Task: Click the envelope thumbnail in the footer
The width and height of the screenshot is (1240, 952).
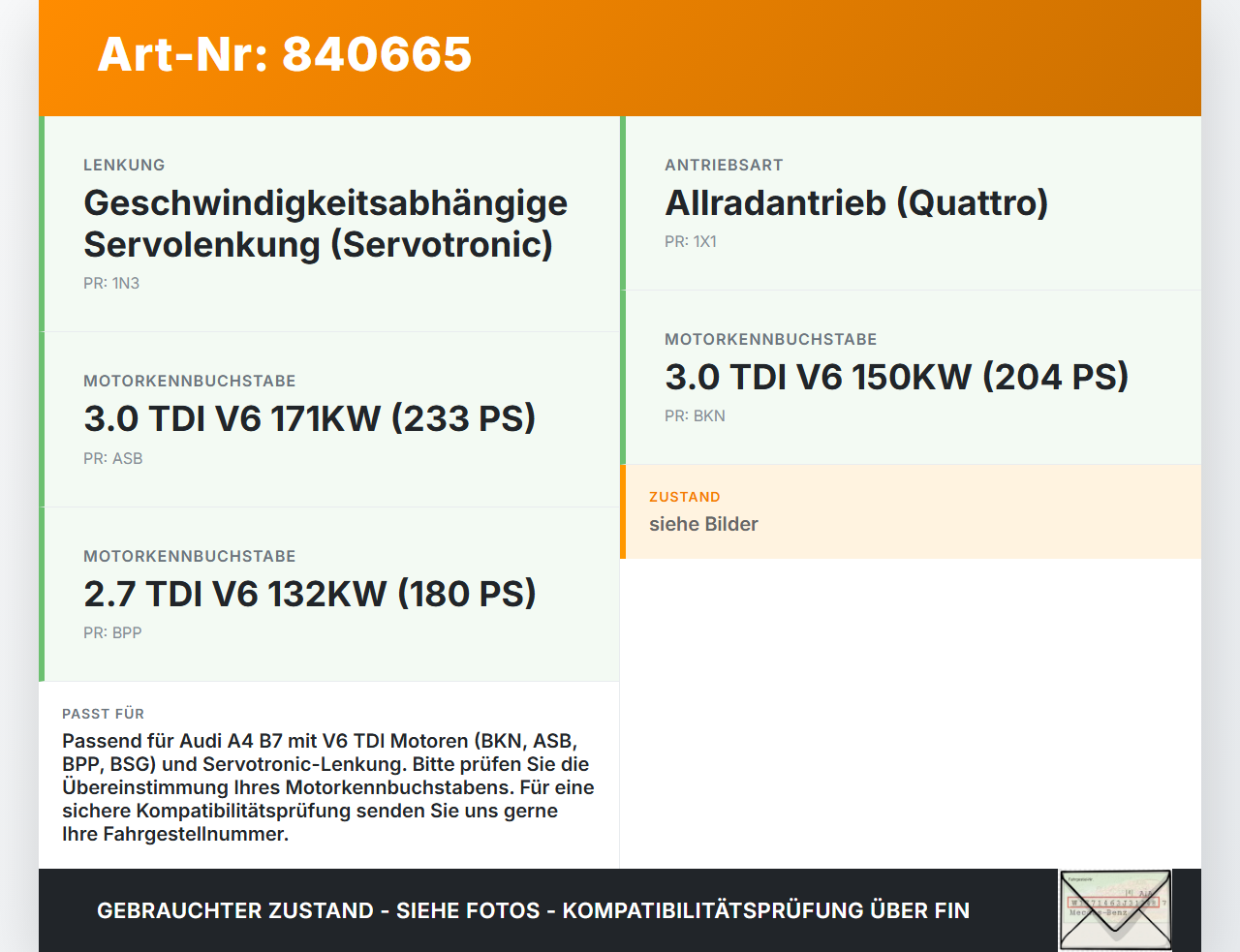Action: pyautogui.click(x=1115, y=909)
